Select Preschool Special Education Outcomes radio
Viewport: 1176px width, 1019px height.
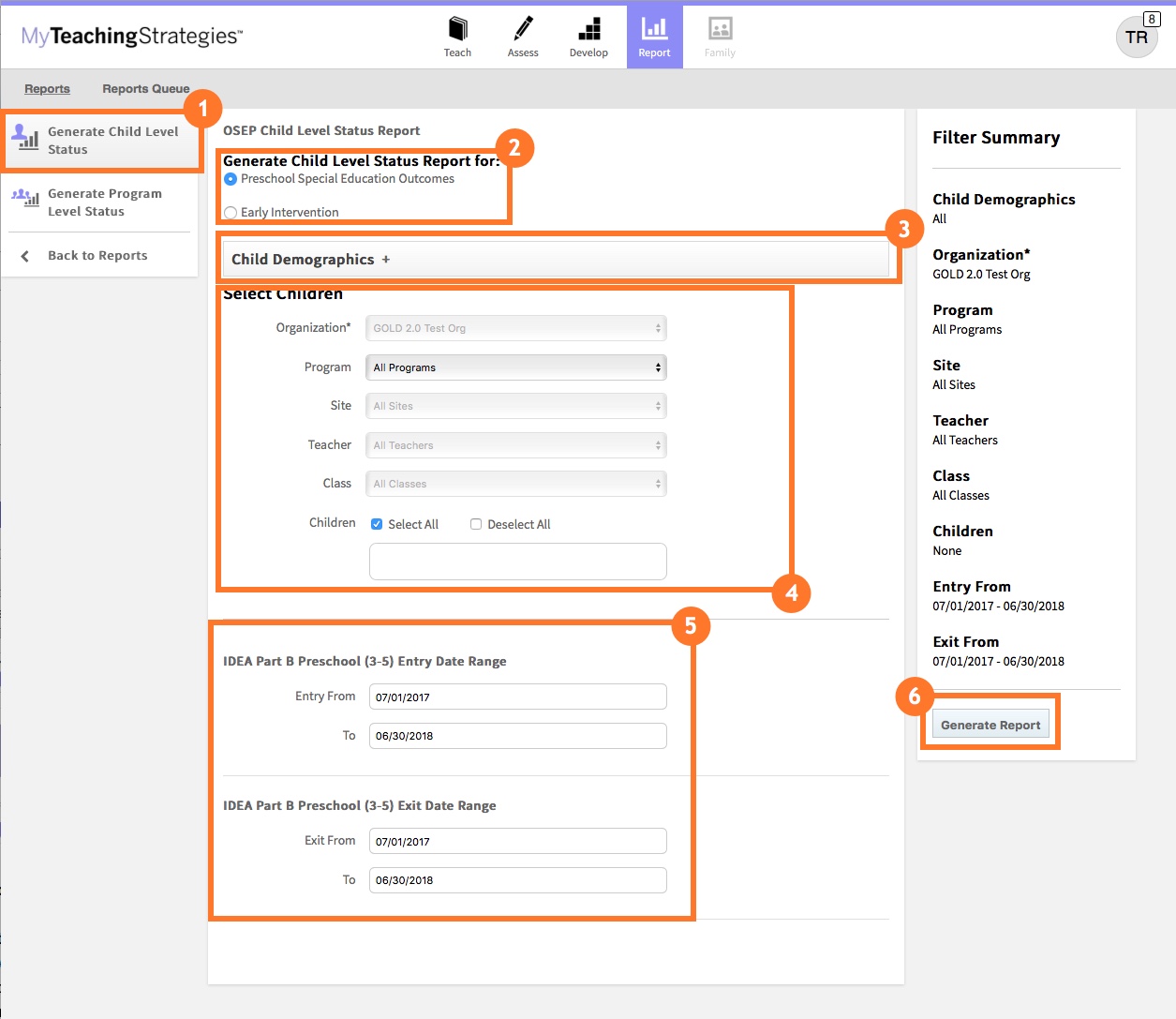[231, 179]
